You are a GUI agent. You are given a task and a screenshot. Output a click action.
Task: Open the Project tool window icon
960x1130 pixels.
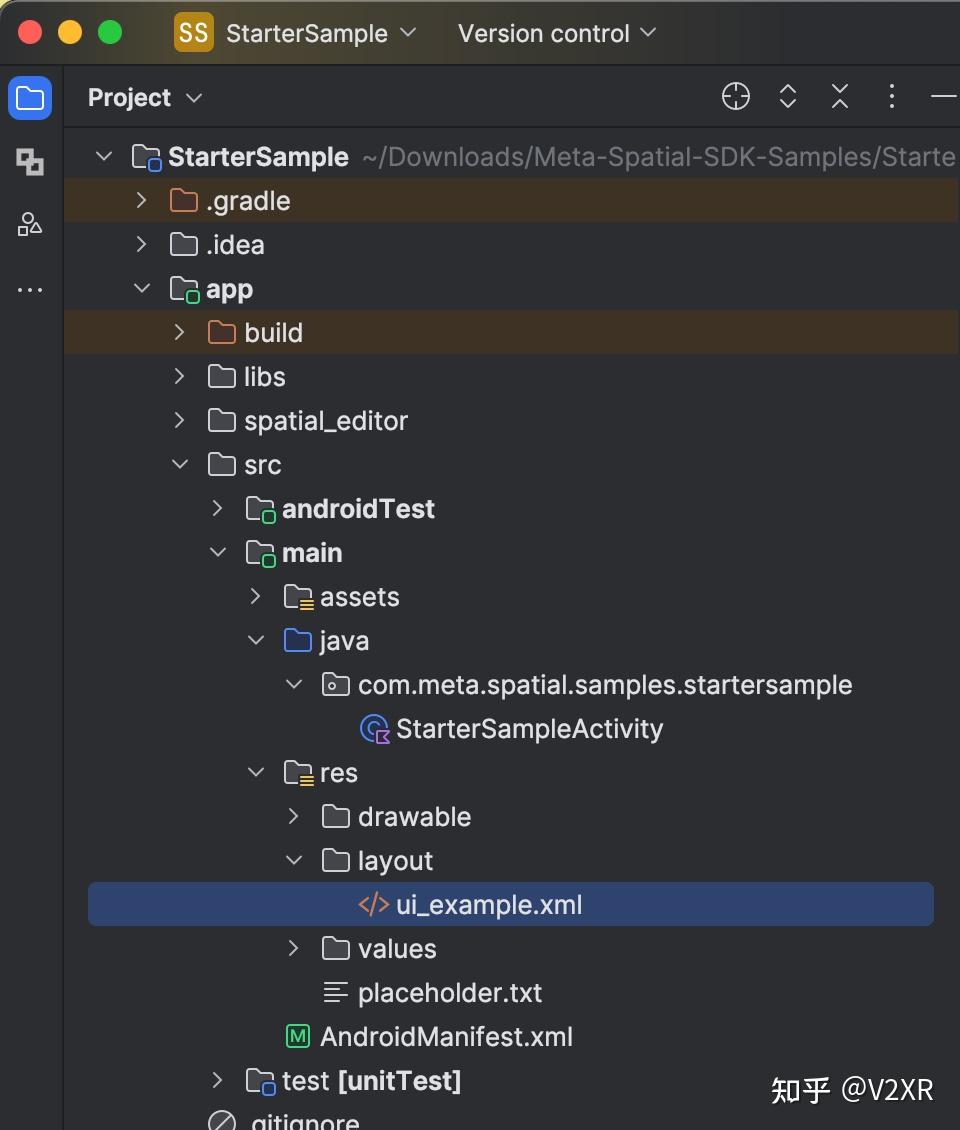click(x=30, y=97)
